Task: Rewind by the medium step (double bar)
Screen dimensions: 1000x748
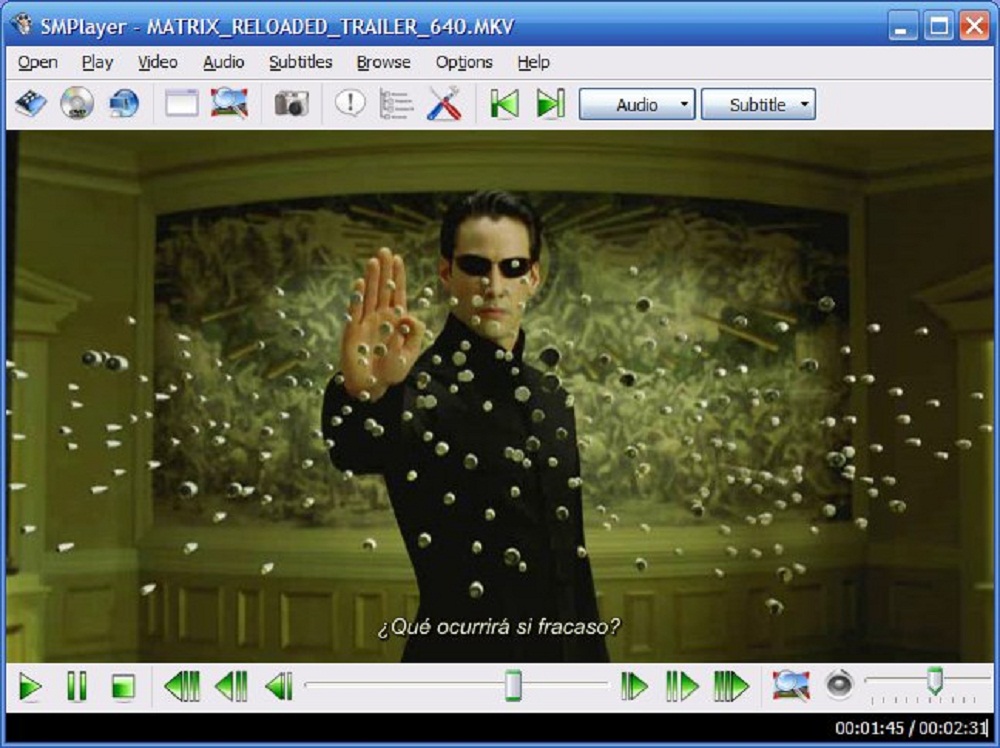Action: point(231,687)
